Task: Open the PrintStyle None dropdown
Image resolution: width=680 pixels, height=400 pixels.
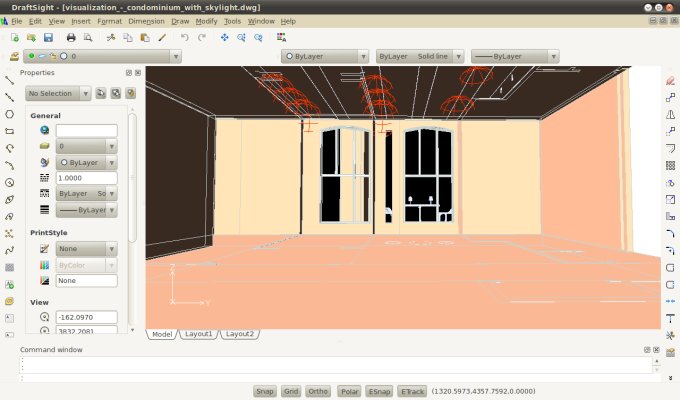Action: pos(86,249)
